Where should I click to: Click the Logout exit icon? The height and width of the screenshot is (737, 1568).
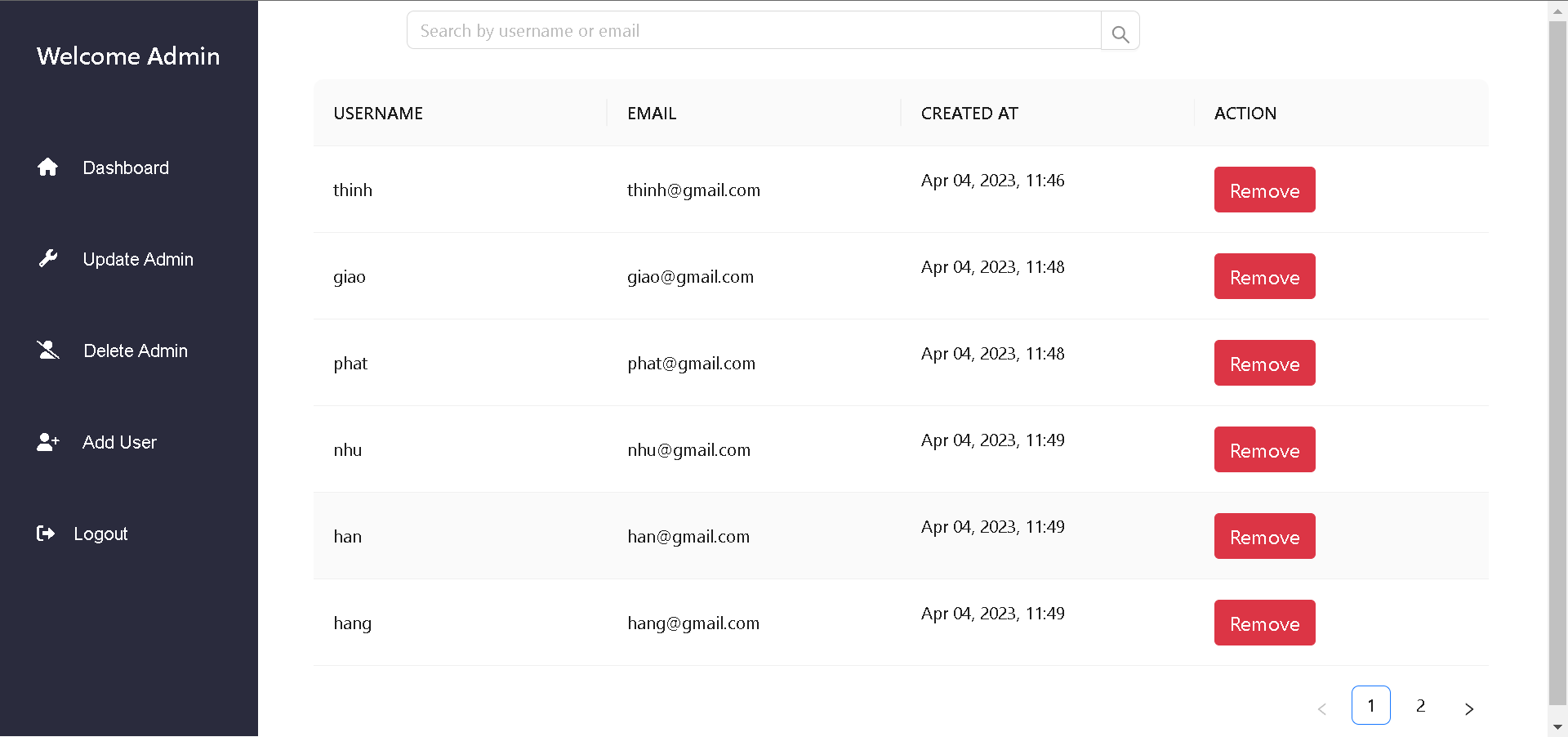[x=47, y=533]
